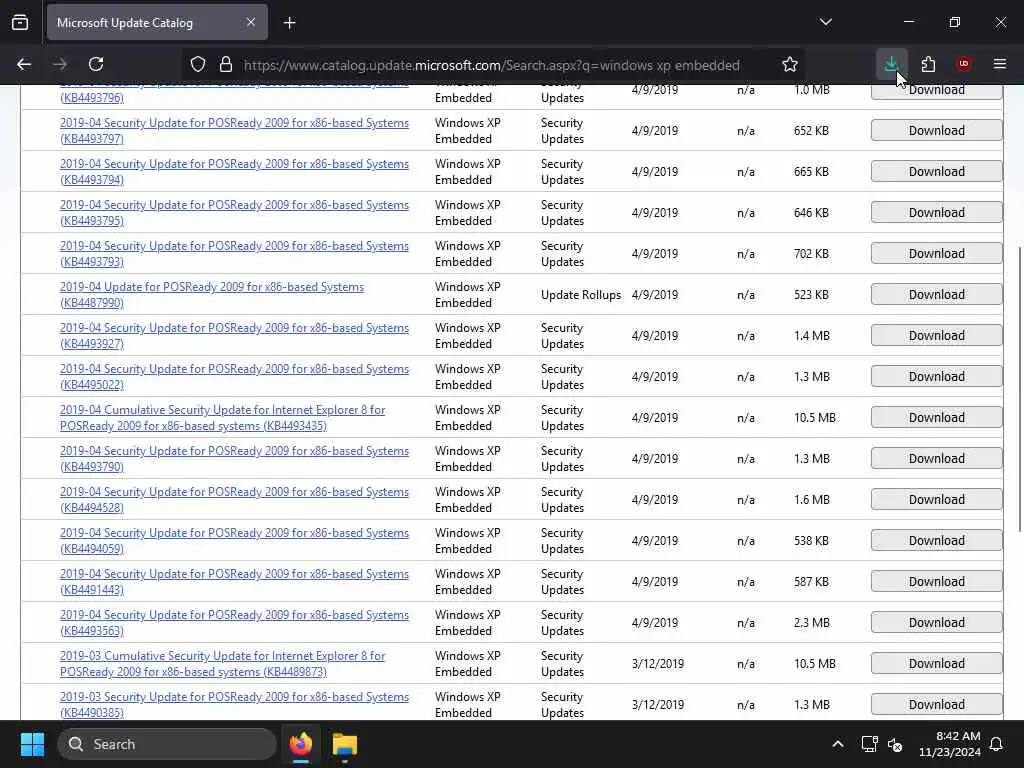Open Firefox application menu

pos(1000,64)
